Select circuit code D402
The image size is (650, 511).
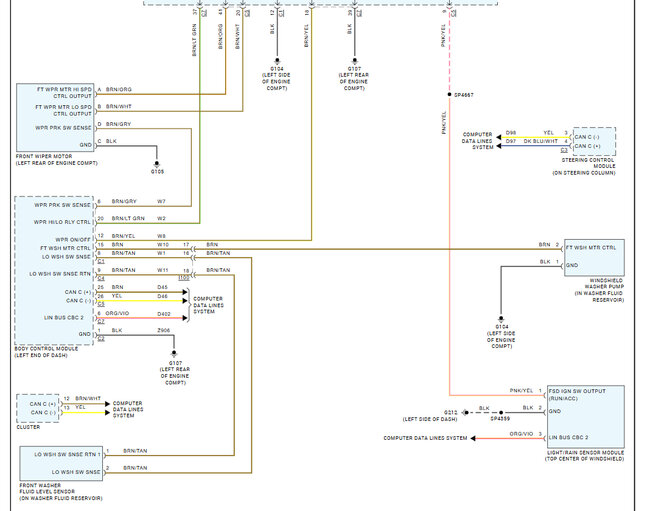click(164, 314)
